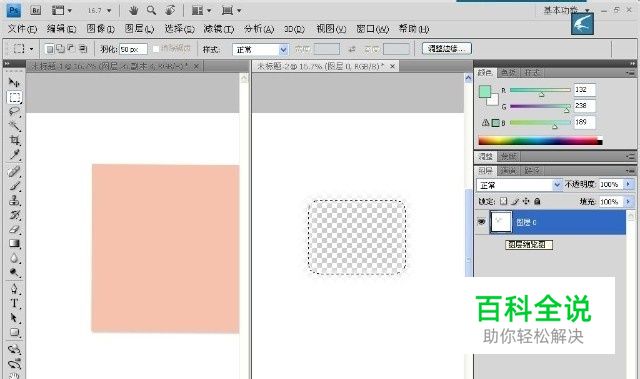Select the Clone Stamp tool
The width and height of the screenshot is (640, 379).
pos(14,200)
